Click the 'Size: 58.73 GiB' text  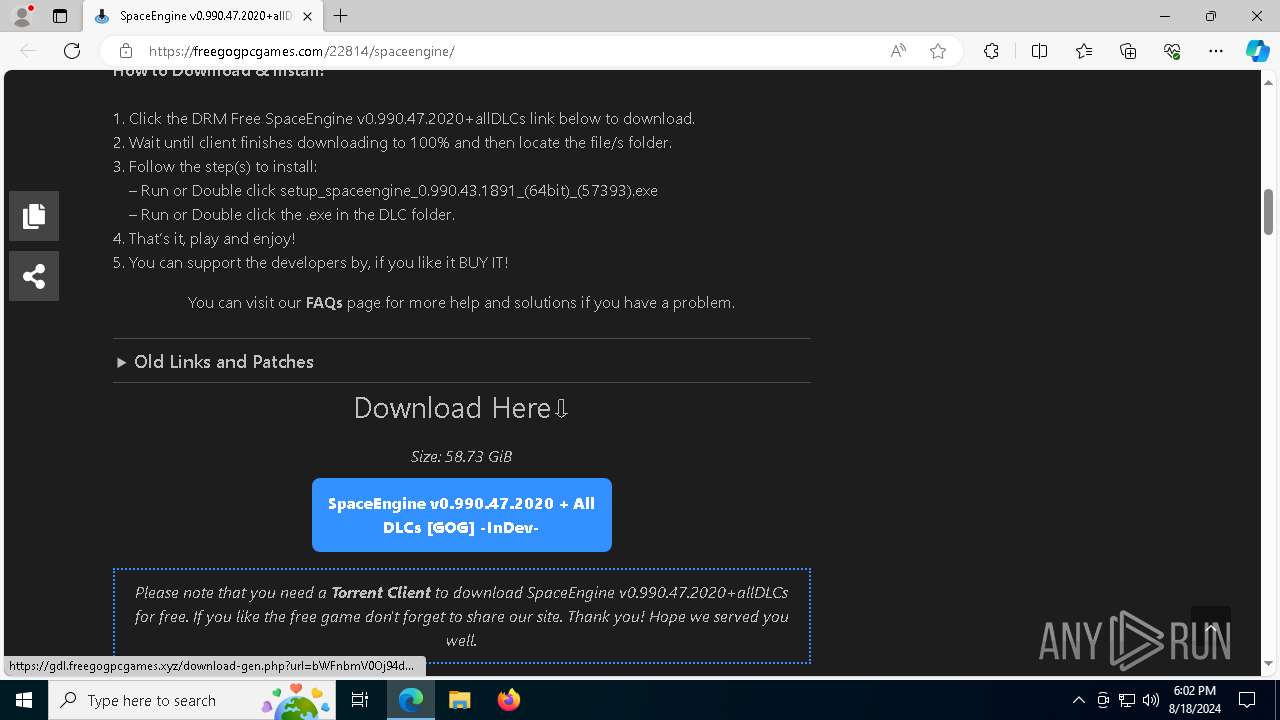coord(461,456)
